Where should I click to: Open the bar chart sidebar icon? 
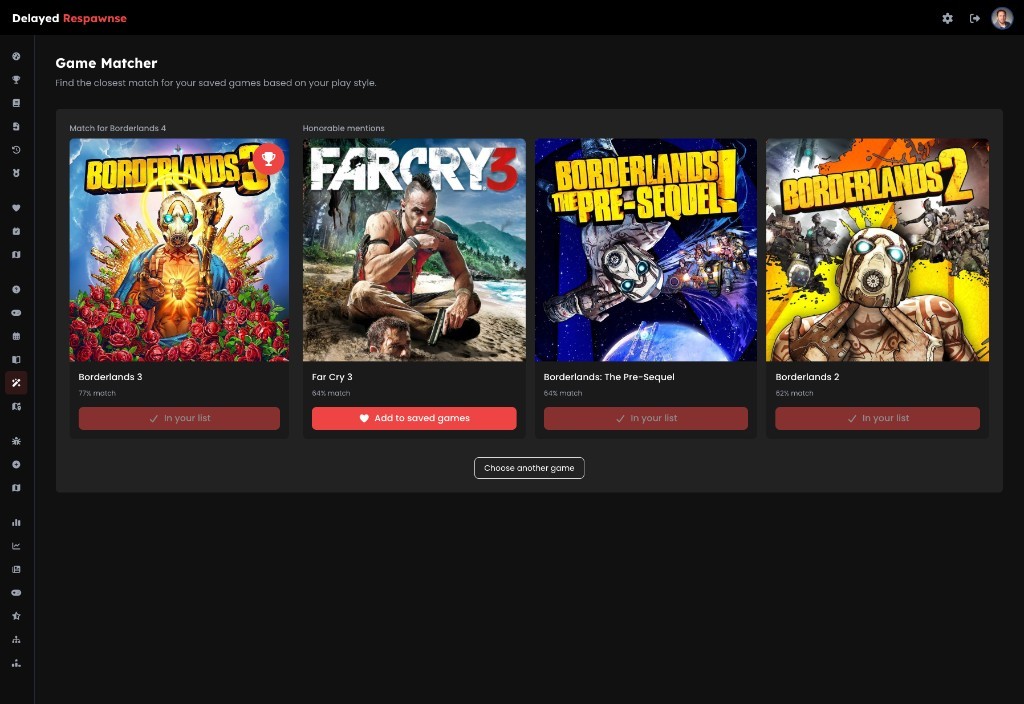pyautogui.click(x=16, y=522)
